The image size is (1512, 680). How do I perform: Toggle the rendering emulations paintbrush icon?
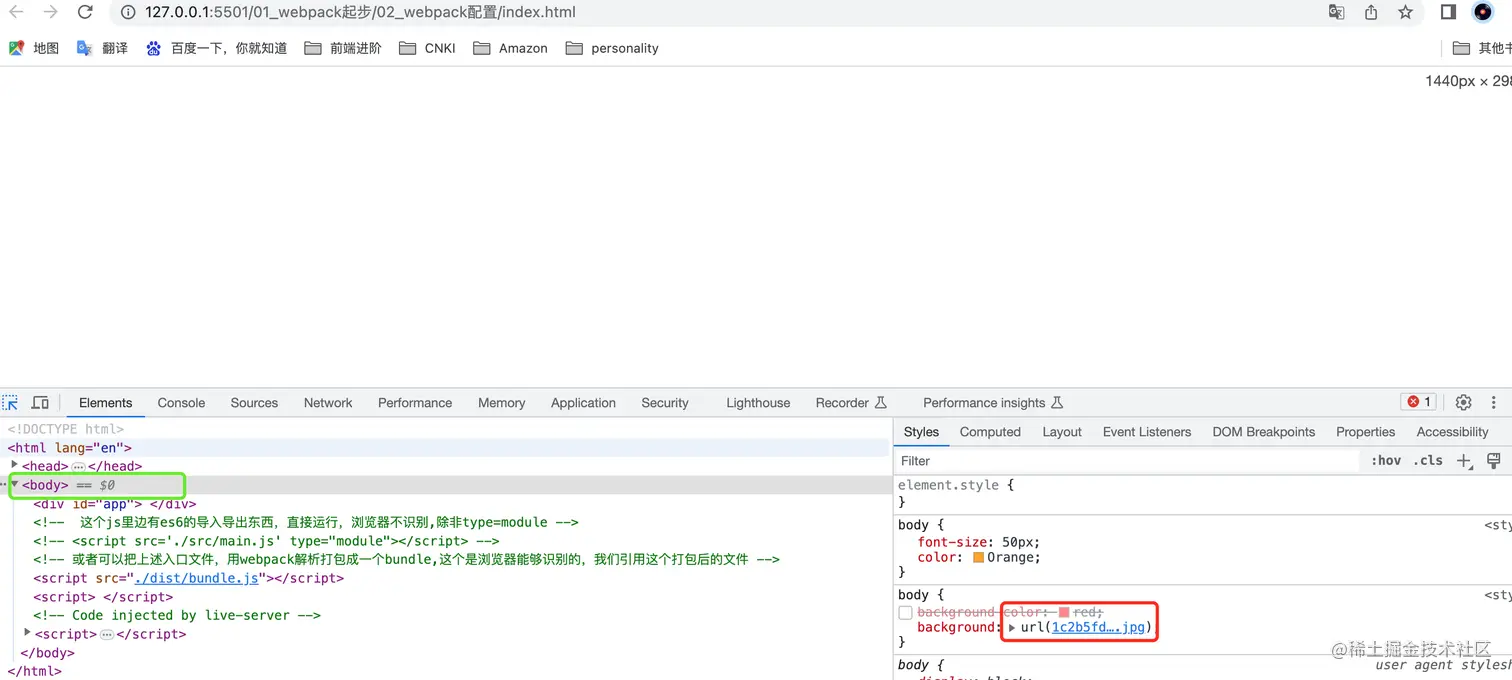1494,461
